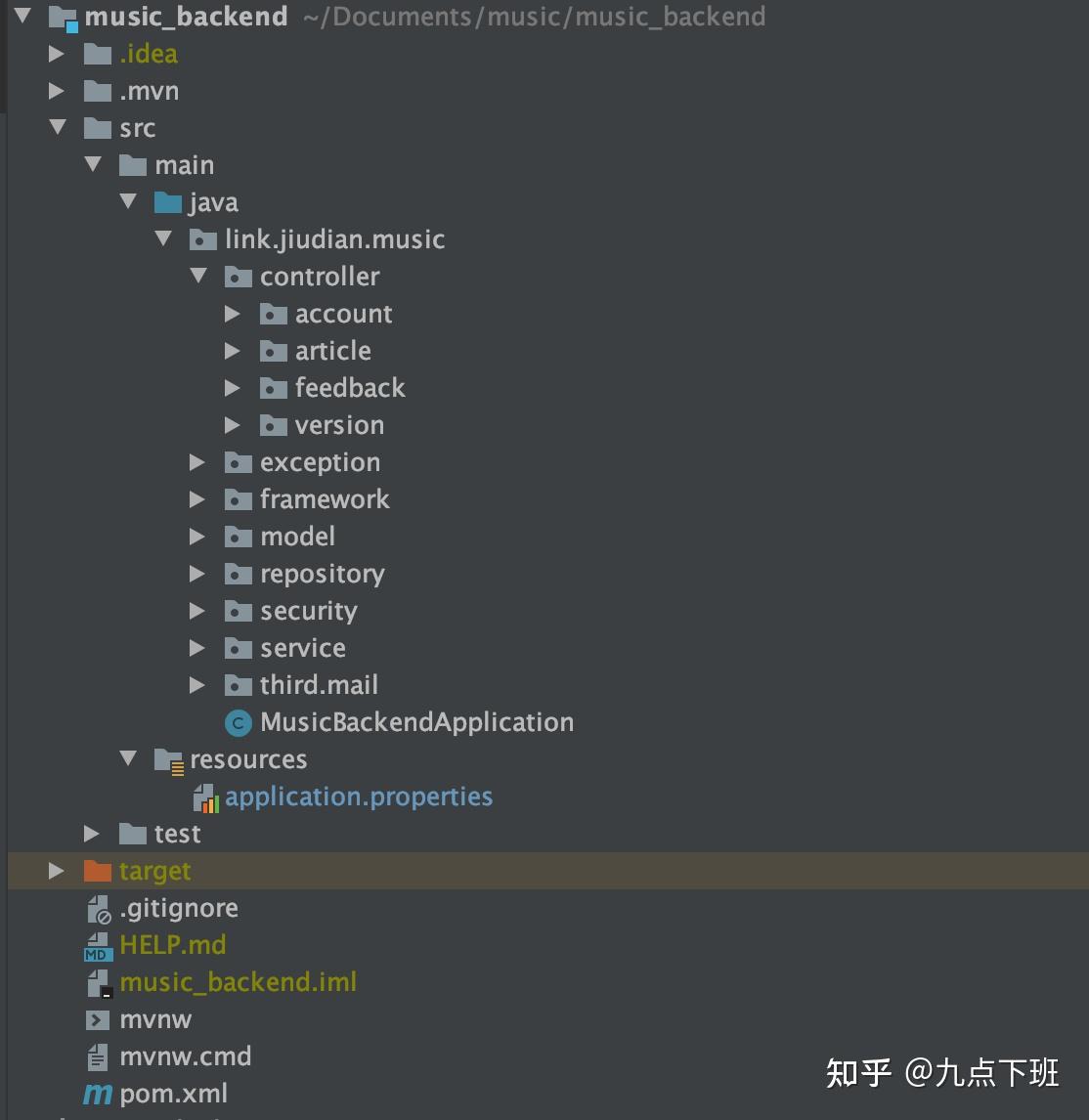Expand the security package
1089x1120 pixels.
[x=198, y=610]
